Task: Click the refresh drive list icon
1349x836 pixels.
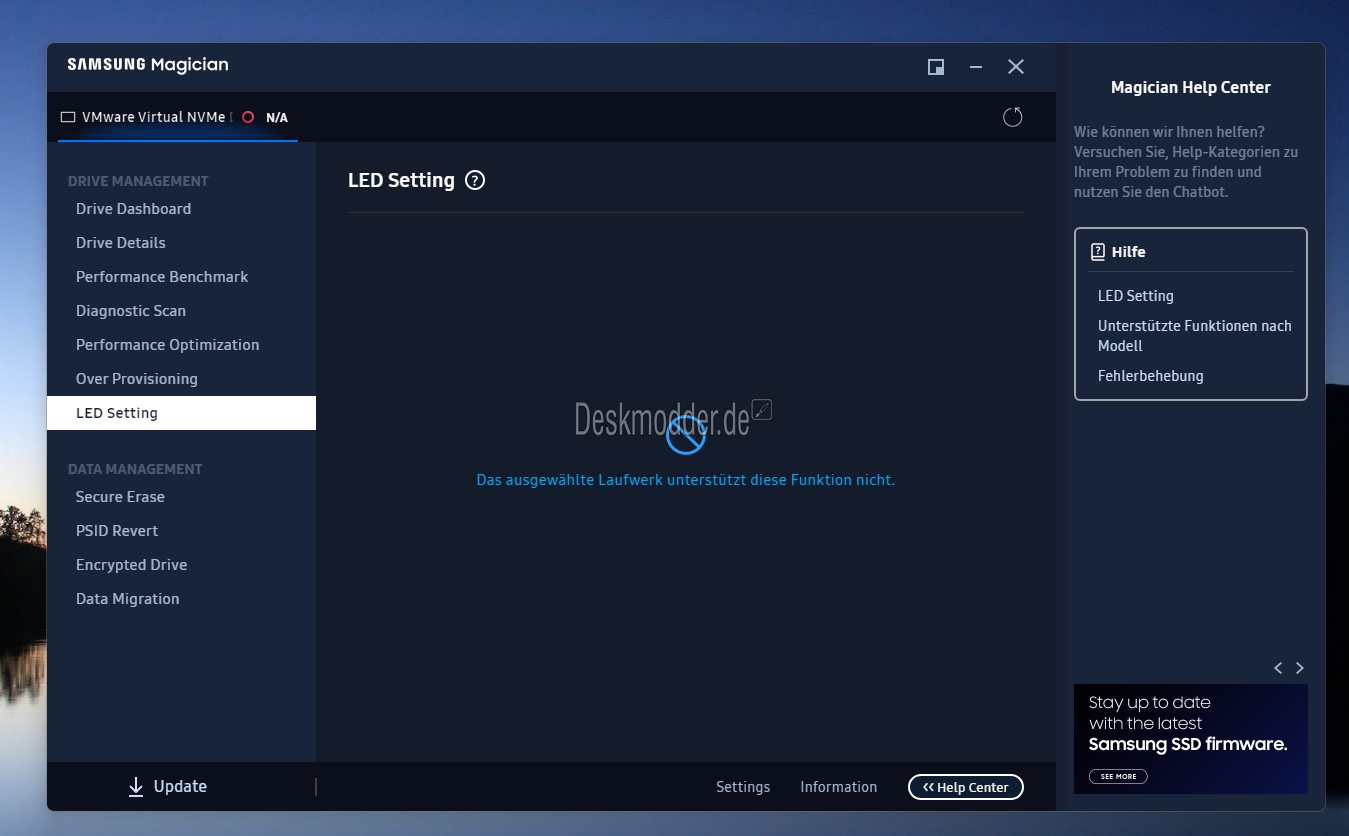Action: (1013, 117)
